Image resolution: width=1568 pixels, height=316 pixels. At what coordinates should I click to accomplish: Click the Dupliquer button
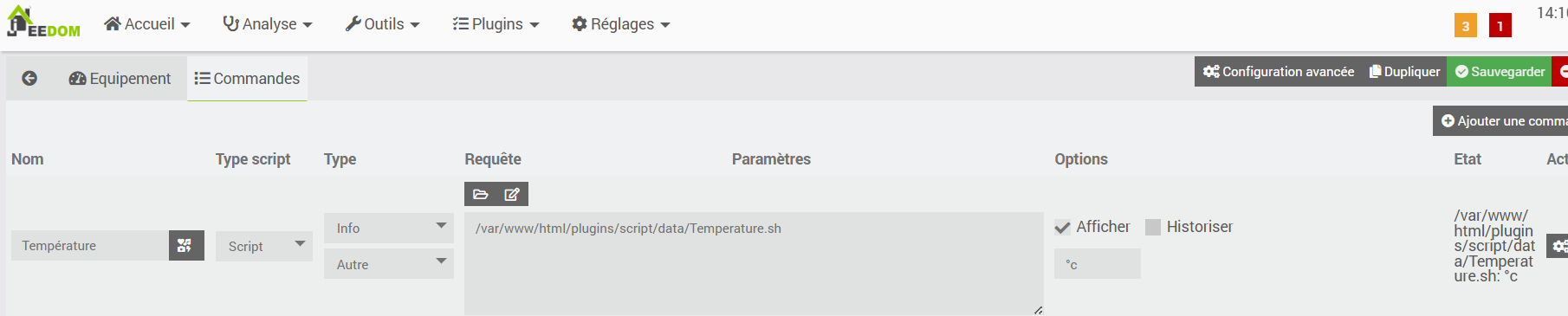click(1404, 72)
